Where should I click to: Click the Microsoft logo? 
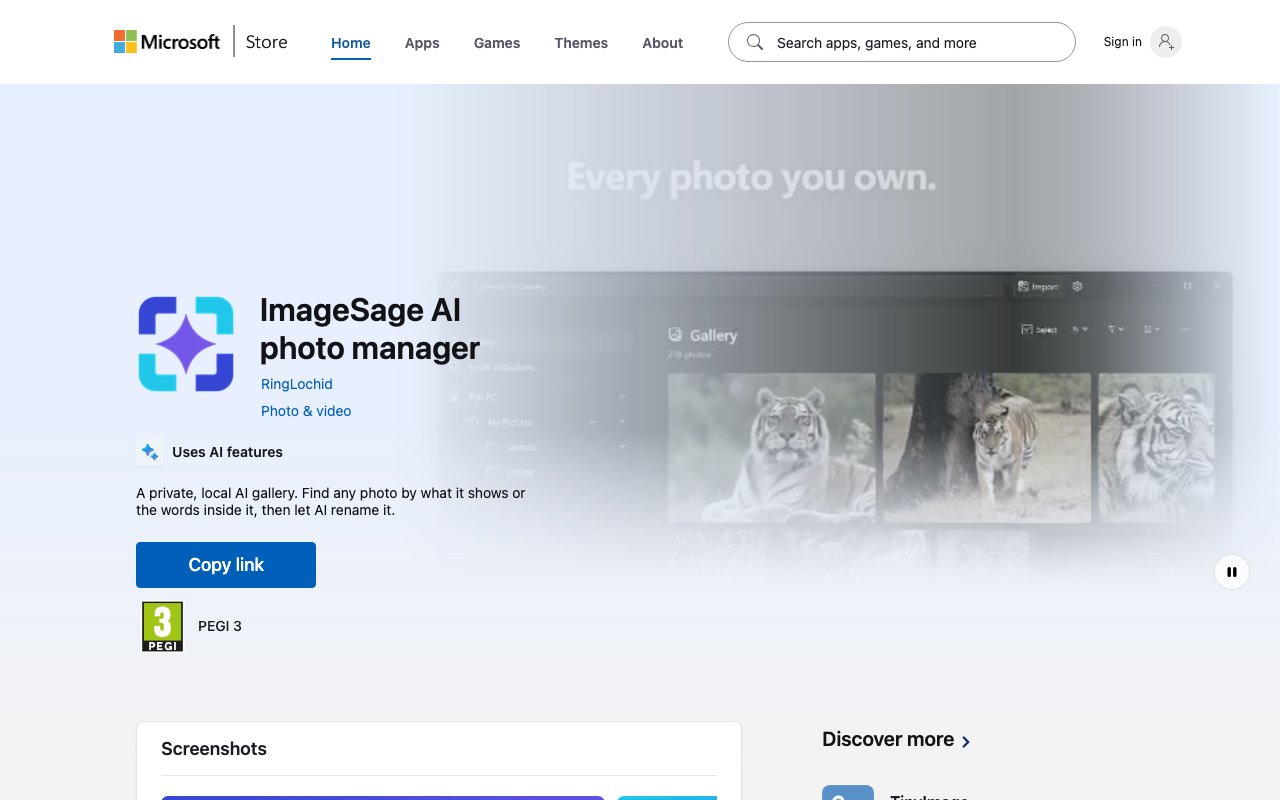click(x=167, y=42)
